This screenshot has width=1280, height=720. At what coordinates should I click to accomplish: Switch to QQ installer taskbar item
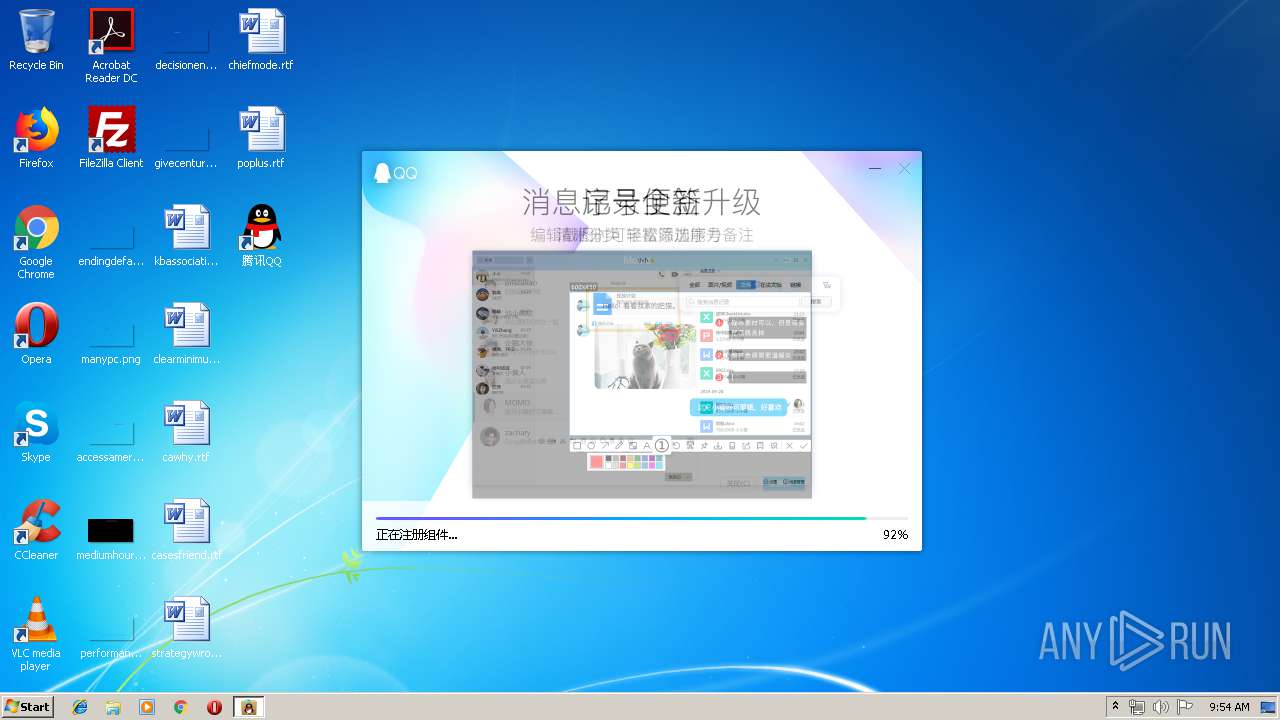click(x=248, y=707)
